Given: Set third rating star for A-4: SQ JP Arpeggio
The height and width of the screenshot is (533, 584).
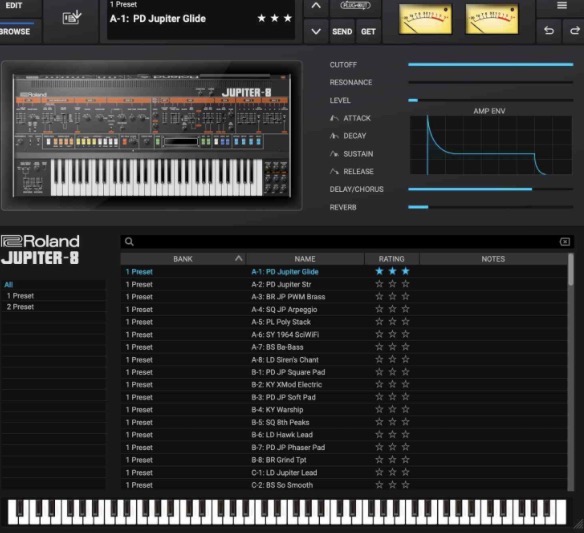Looking at the screenshot, I should 406,309.
